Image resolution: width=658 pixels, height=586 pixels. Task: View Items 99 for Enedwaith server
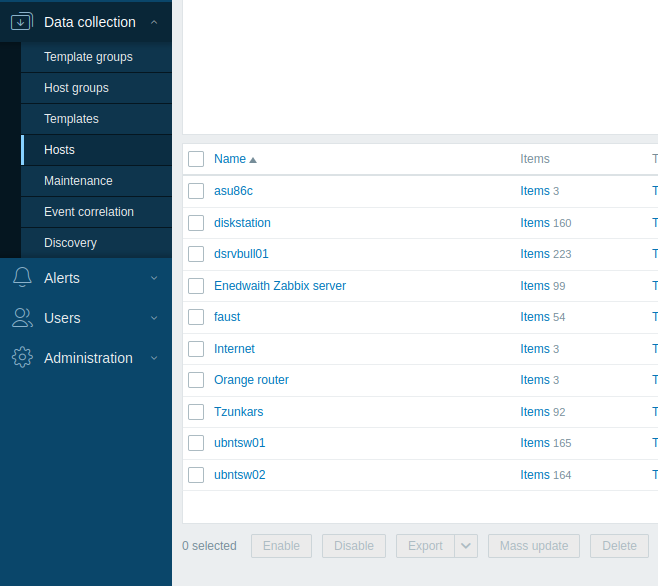coord(535,286)
